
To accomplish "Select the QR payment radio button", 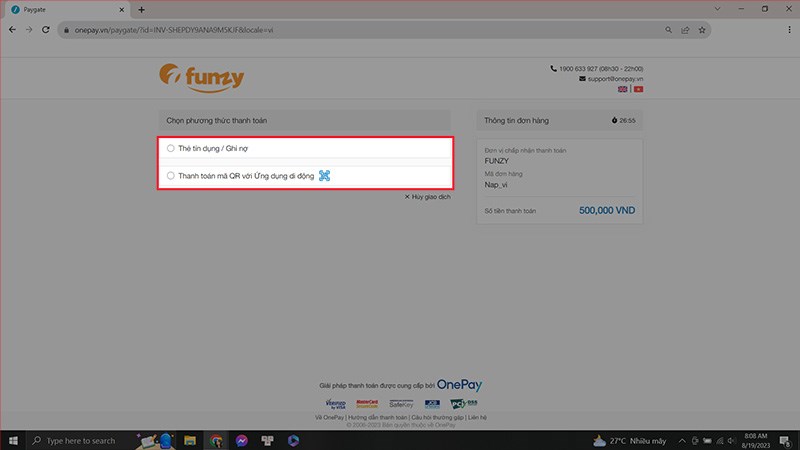I will click(170, 176).
